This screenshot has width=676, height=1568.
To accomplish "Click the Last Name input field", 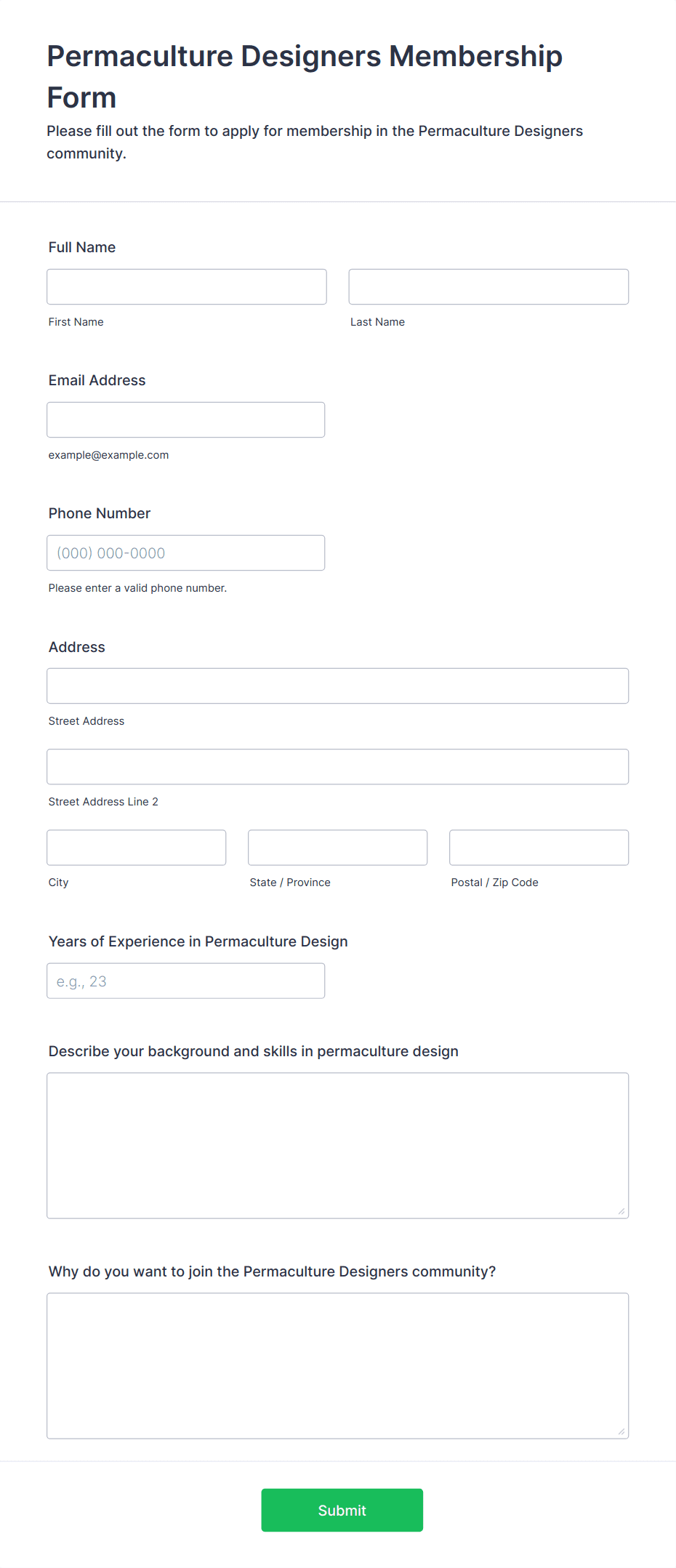I will 488,286.
